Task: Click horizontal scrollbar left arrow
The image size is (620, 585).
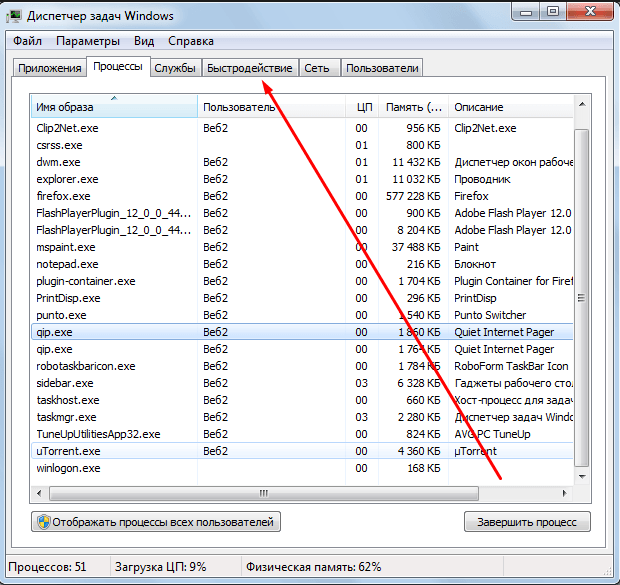Action: click(39, 493)
